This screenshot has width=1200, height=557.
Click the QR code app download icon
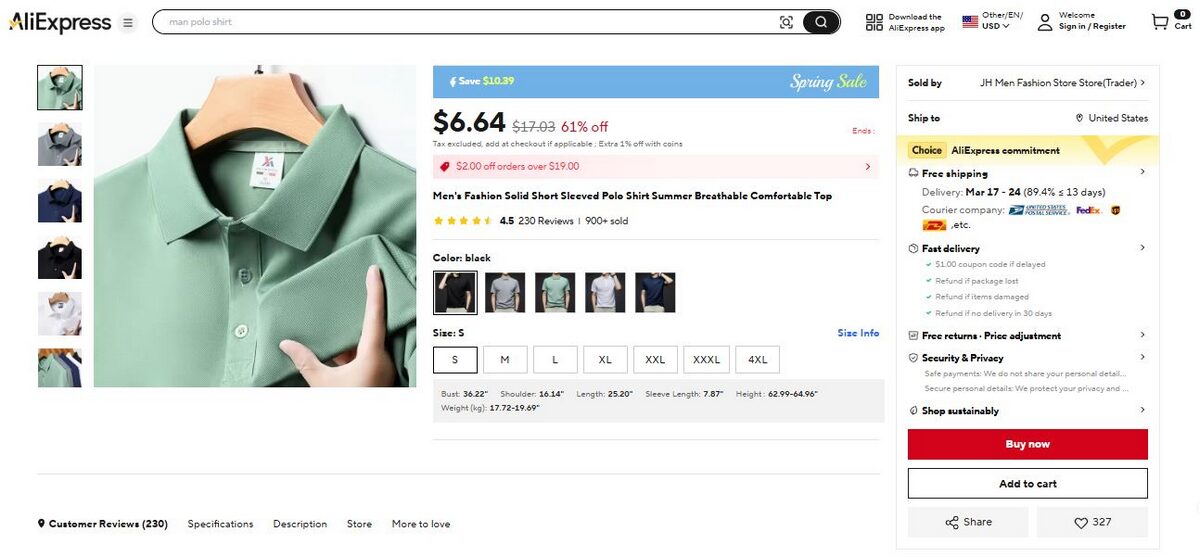[874, 22]
